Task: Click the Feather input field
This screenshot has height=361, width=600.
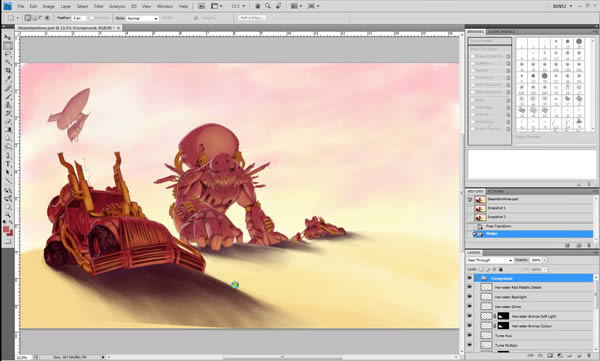Action: tap(79, 18)
